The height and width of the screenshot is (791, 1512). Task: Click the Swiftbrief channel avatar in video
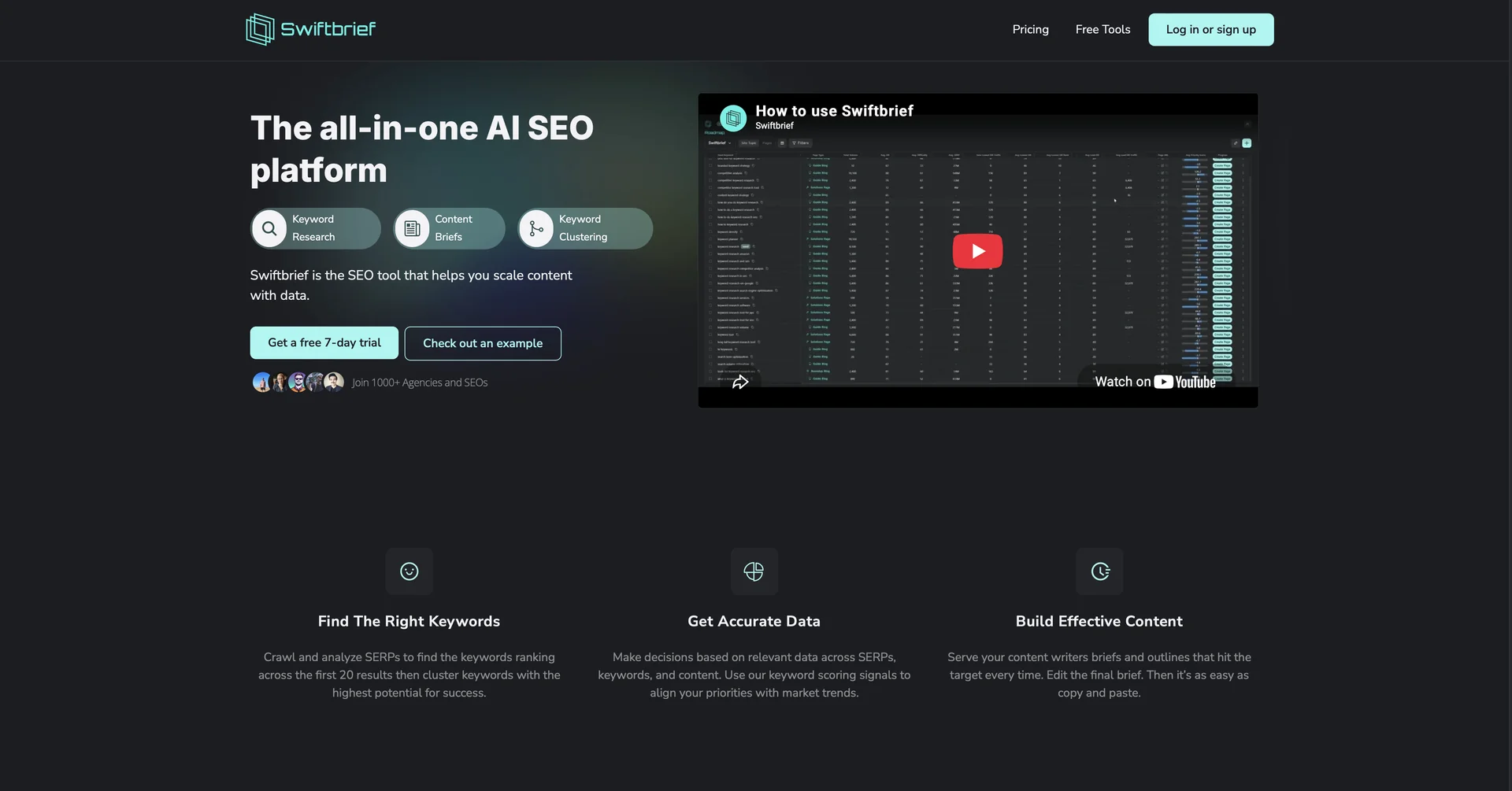point(733,118)
